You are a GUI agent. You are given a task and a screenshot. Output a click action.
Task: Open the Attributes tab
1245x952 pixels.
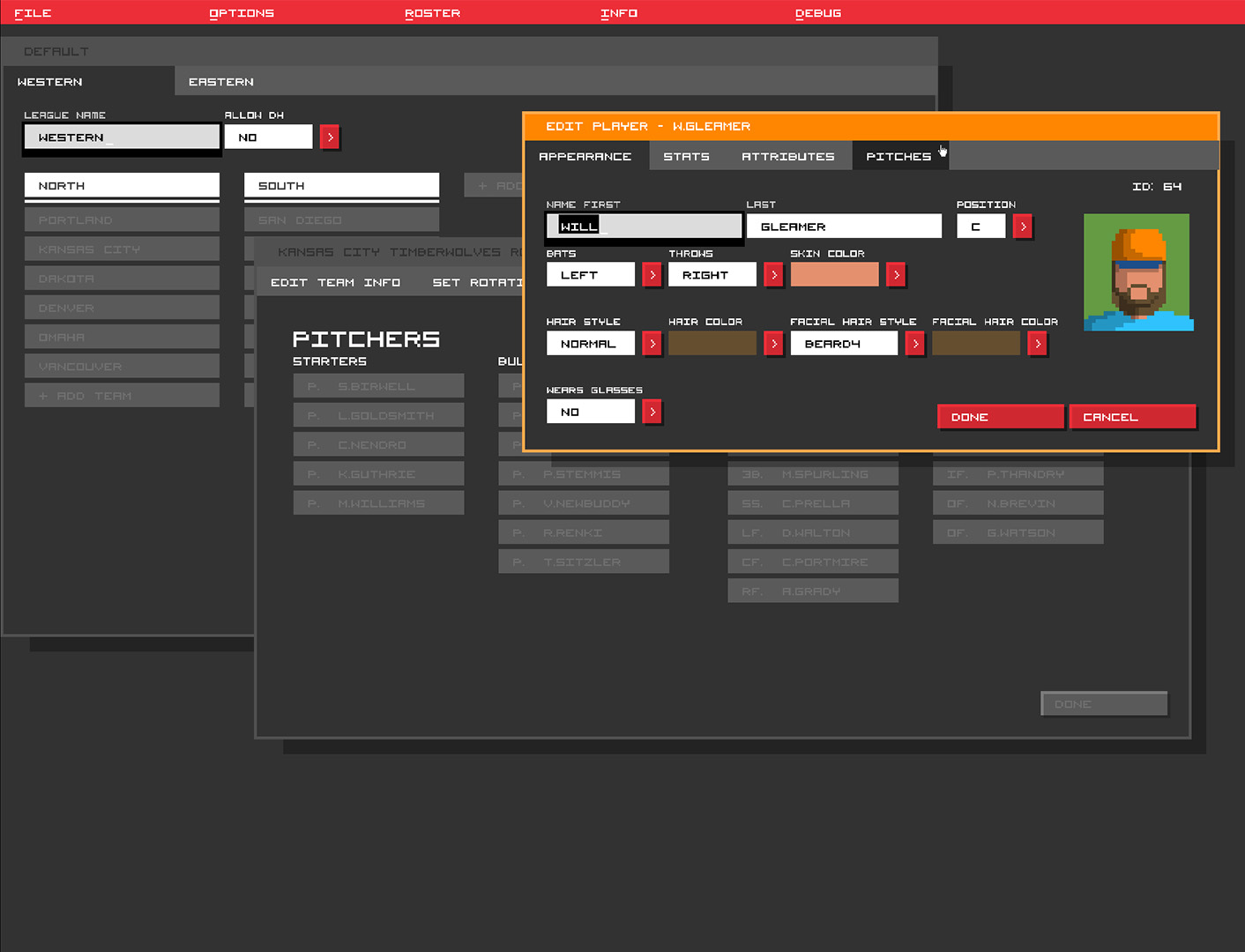(x=787, y=156)
